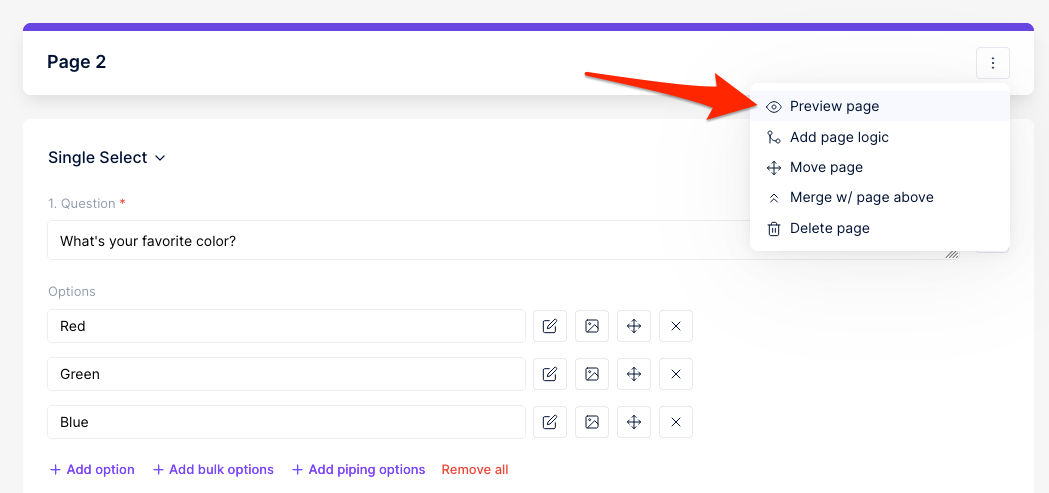Click the red Remove all link
Screen dimensions: 1049x493
[x=475, y=470]
